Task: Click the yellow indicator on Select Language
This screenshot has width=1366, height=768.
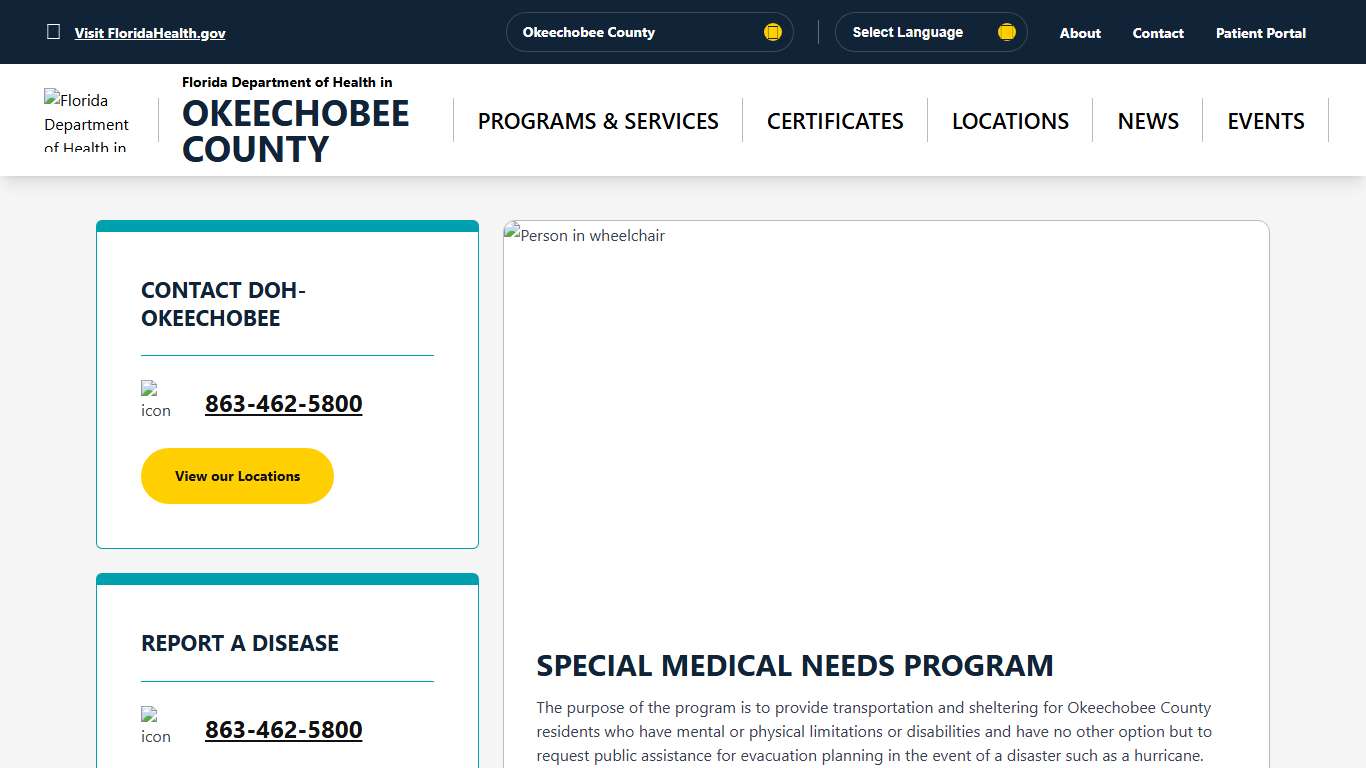Action: tap(1006, 31)
